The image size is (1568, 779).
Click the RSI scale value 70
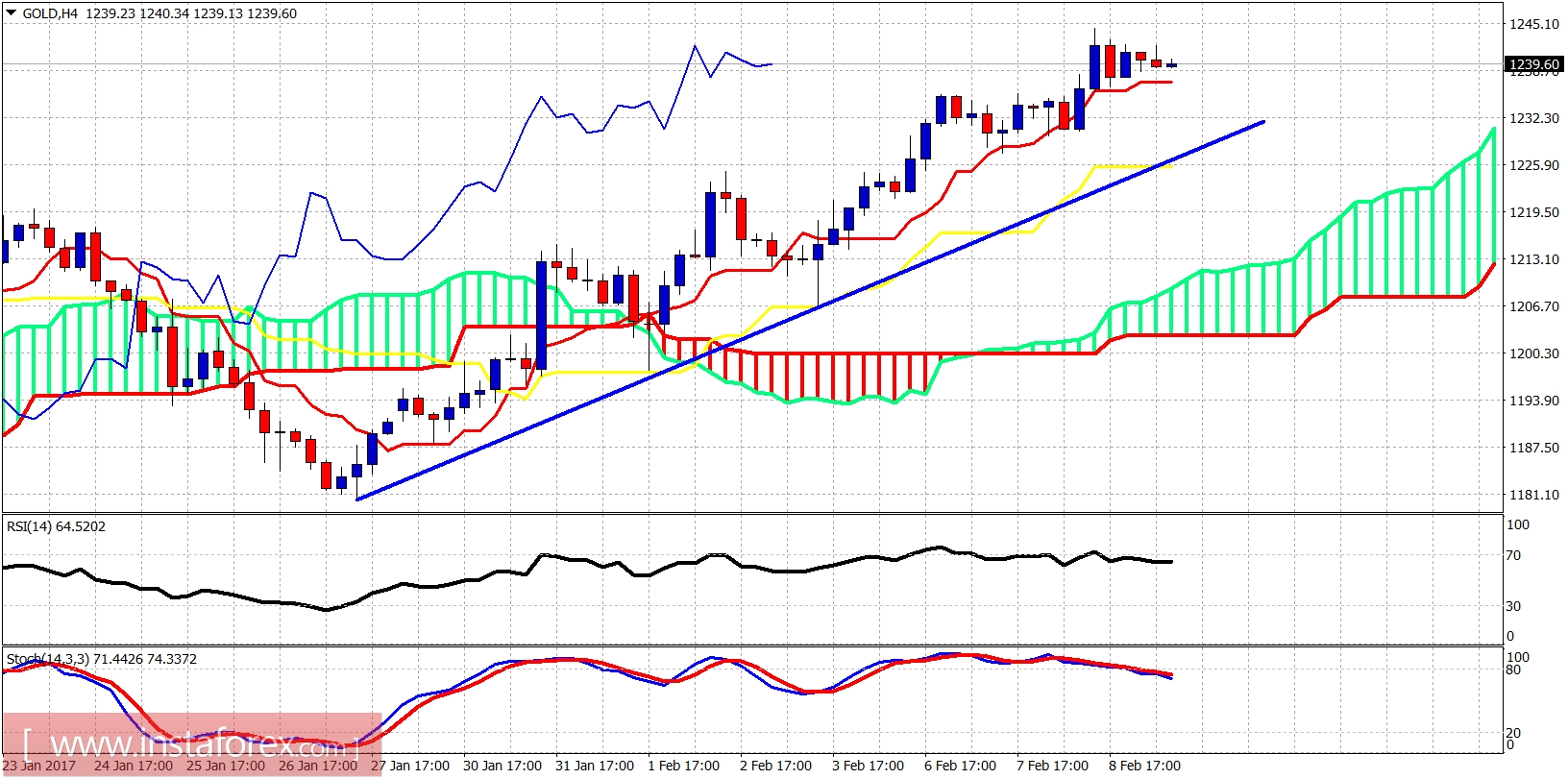pyautogui.click(x=1513, y=555)
